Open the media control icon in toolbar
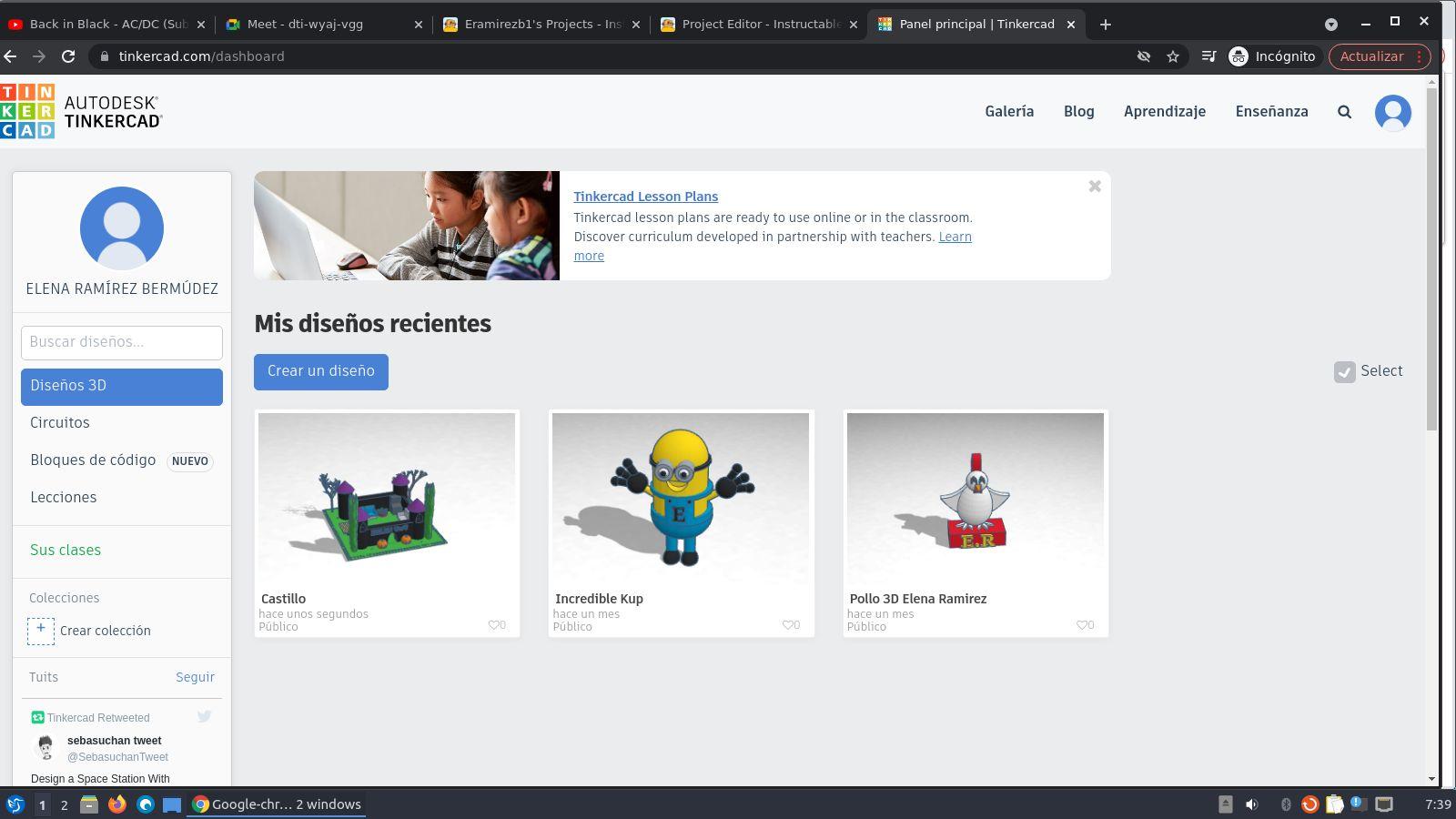The image size is (1456, 819). tap(1208, 56)
